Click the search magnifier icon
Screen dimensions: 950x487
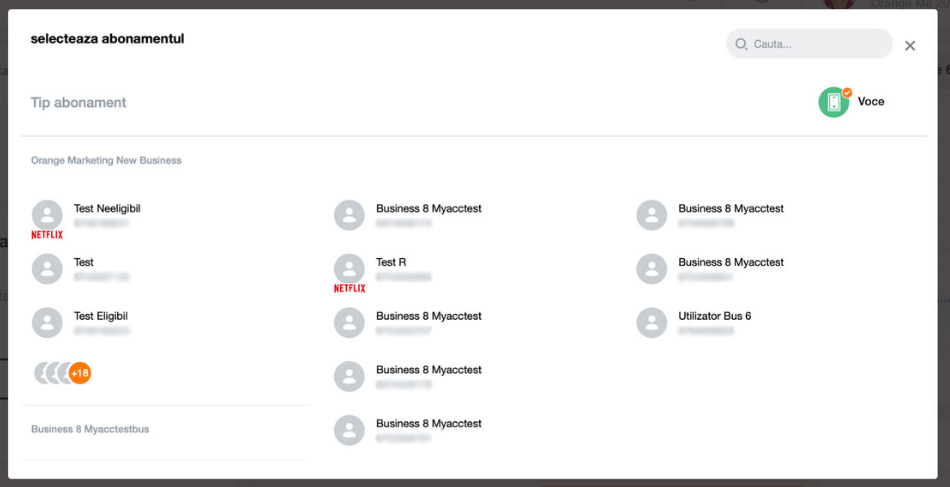[741, 44]
